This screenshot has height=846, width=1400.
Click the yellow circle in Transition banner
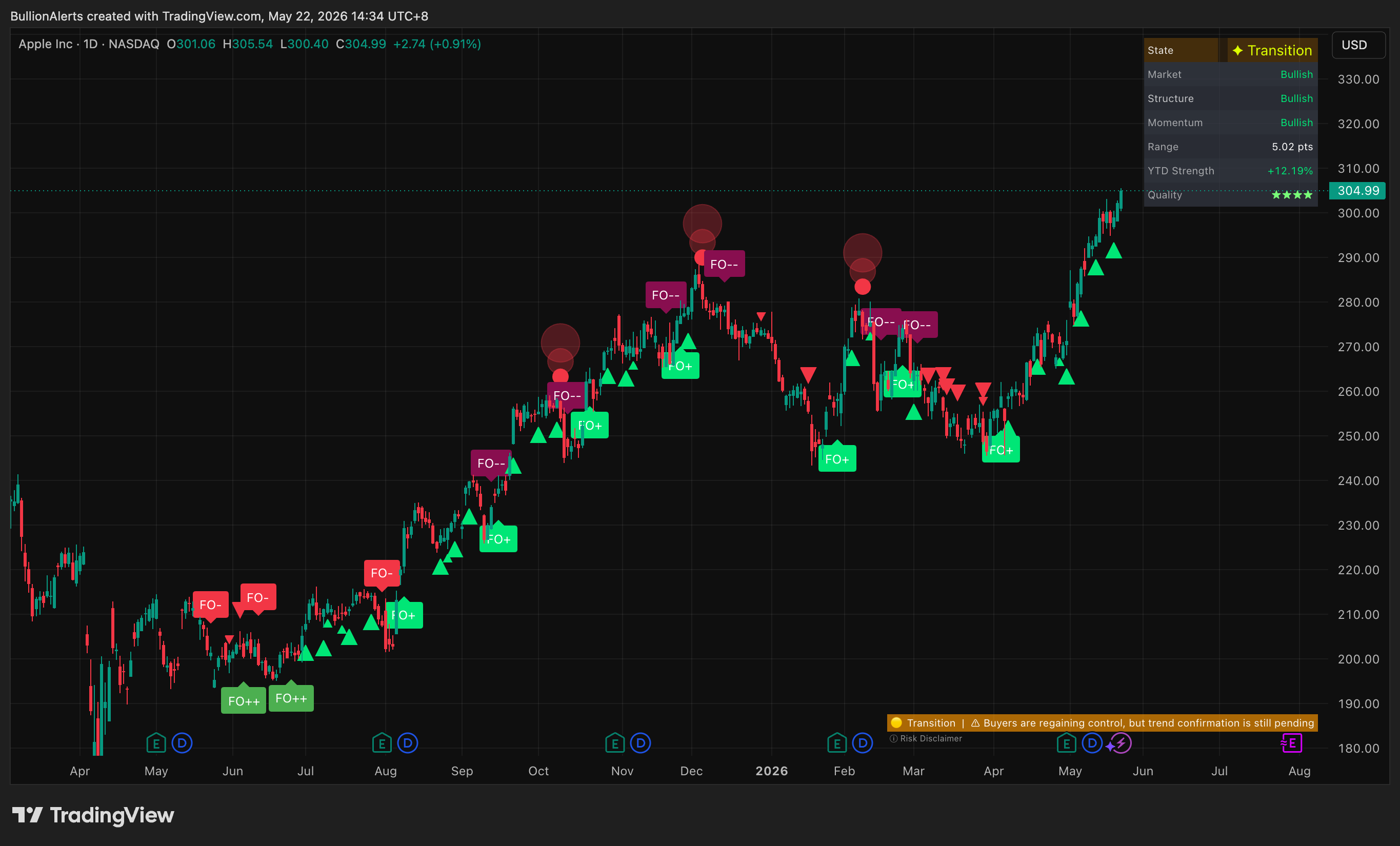[896, 723]
